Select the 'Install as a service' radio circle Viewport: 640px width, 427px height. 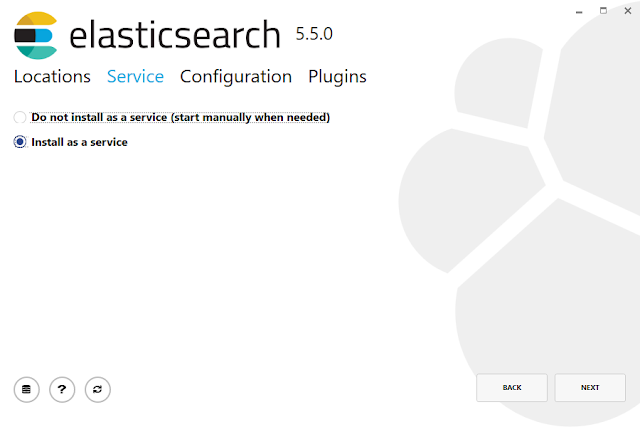click(x=20, y=142)
